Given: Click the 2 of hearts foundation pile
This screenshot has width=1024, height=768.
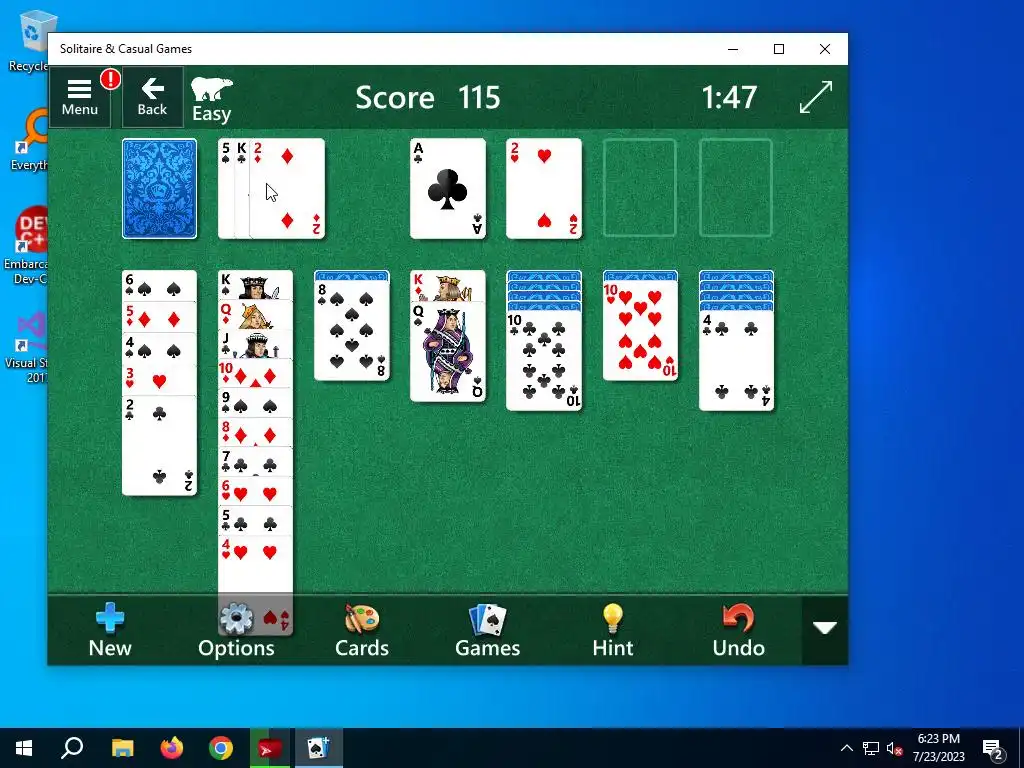Looking at the screenshot, I should (544, 189).
